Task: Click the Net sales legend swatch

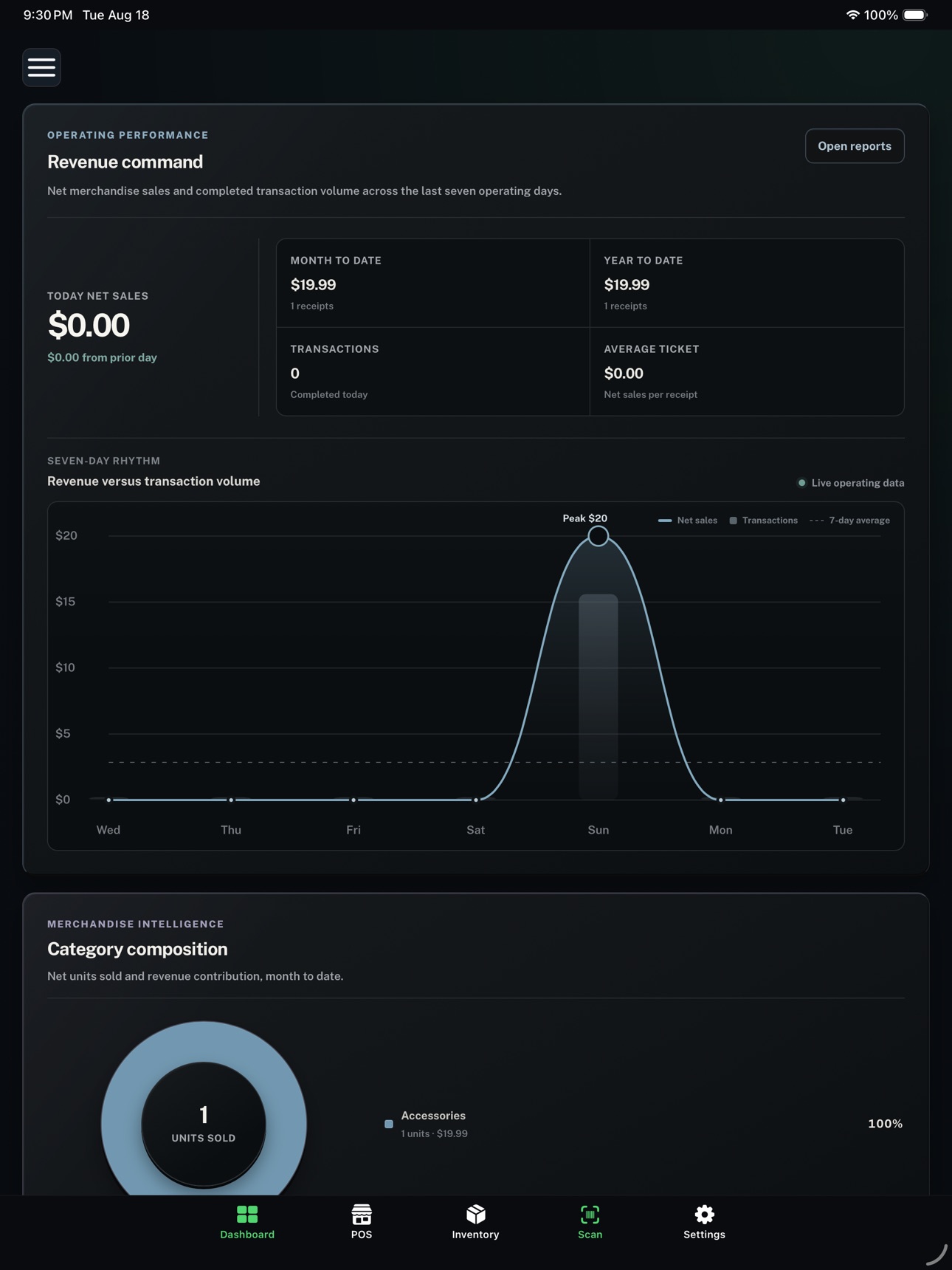Action: [x=665, y=521]
